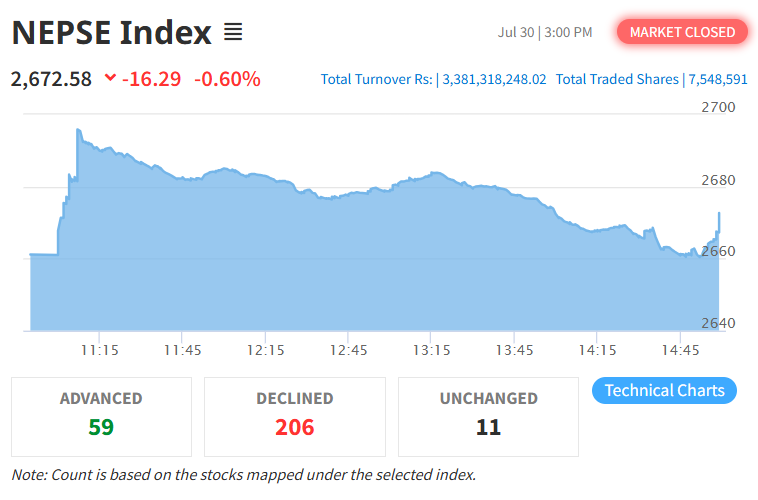Click the Technical Charts button
The height and width of the screenshot is (500, 758).
(x=664, y=390)
